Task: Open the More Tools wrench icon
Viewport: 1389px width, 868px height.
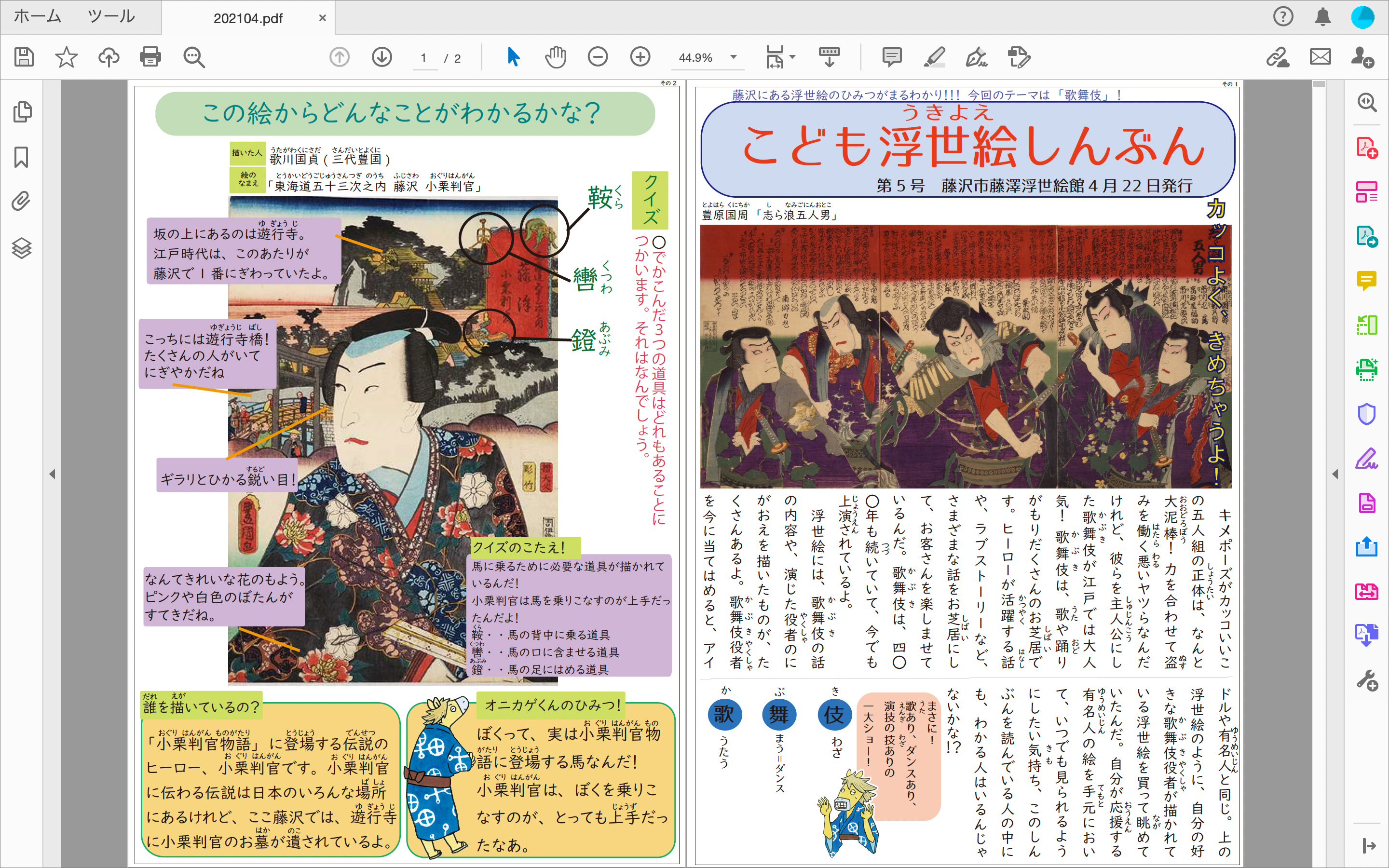Action: (1367, 681)
